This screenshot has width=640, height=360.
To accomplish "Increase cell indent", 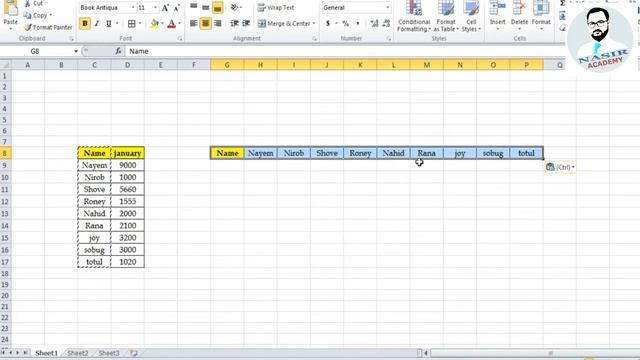I will pyautogui.click(x=246, y=24).
